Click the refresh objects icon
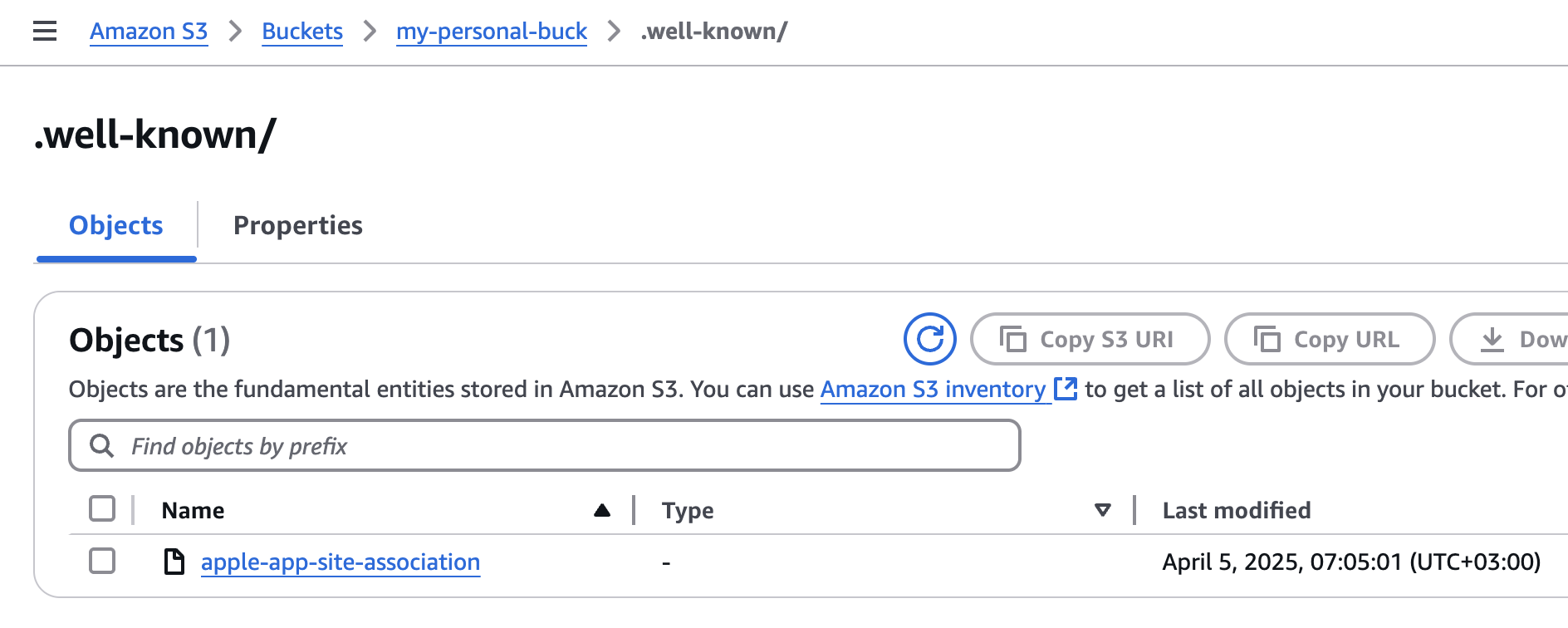 [929, 339]
